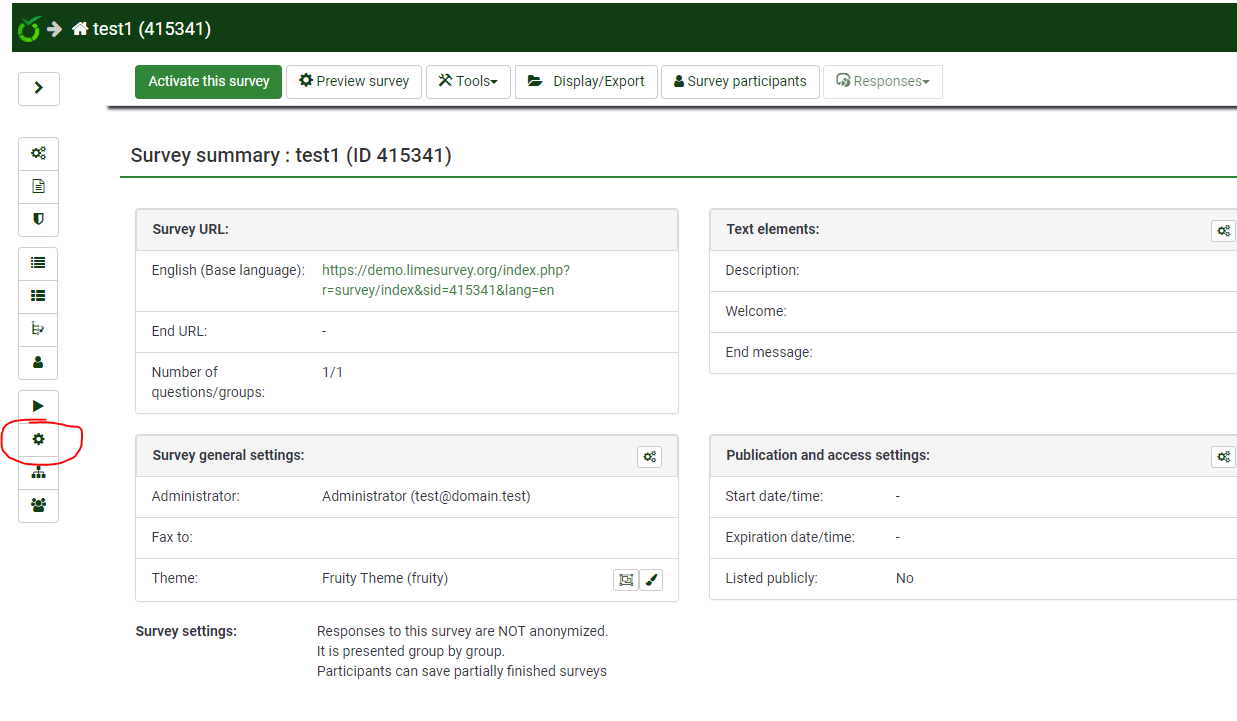
Task: Click the shield icon in the sidebar
Action: point(38,218)
